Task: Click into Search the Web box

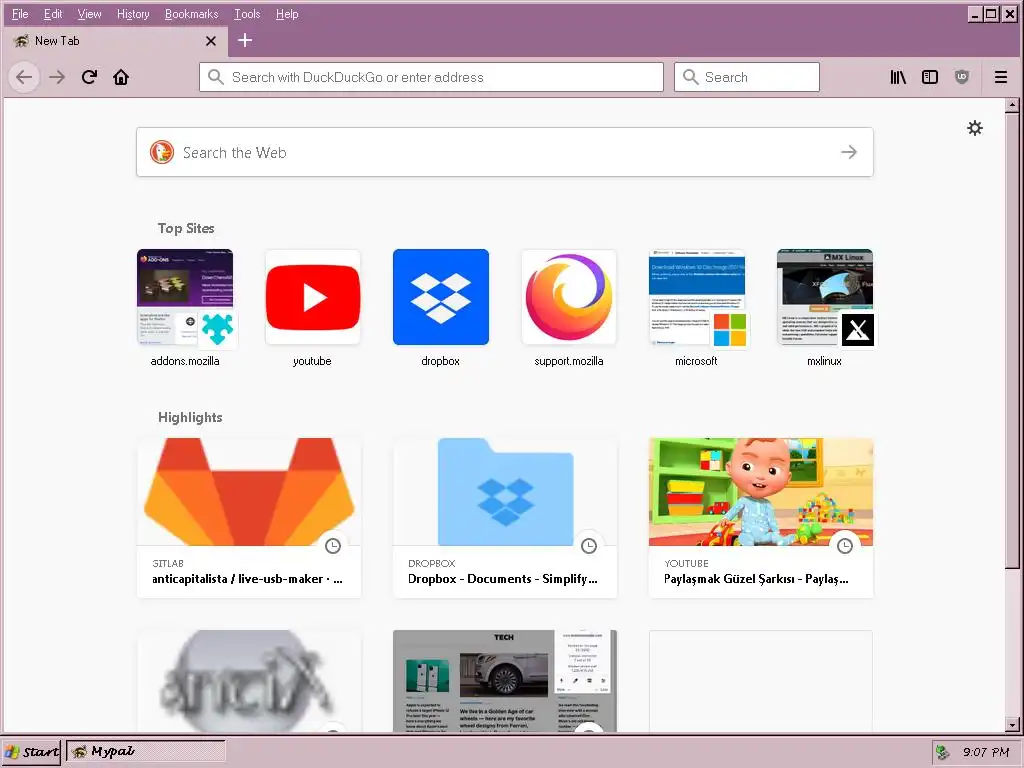Action: pyautogui.click(x=505, y=152)
